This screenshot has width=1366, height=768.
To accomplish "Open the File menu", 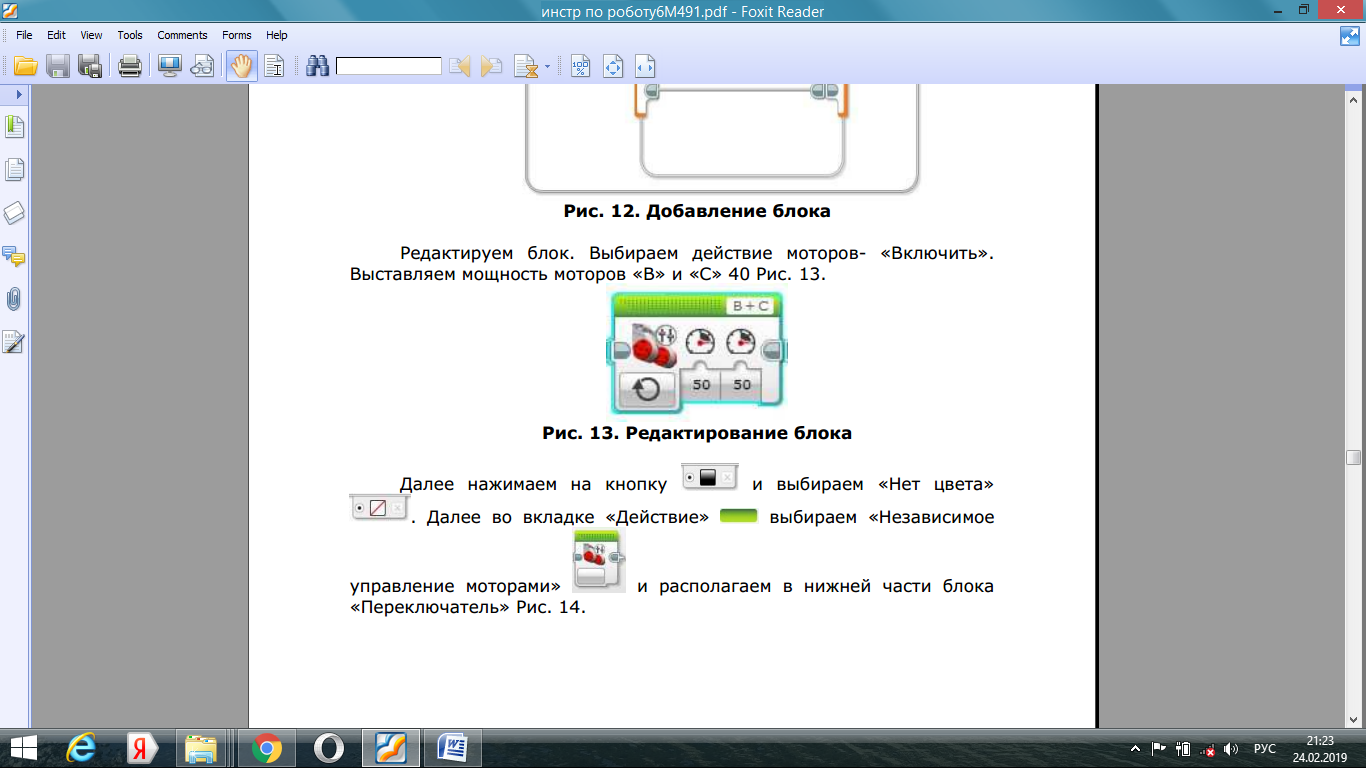I will [x=24, y=35].
